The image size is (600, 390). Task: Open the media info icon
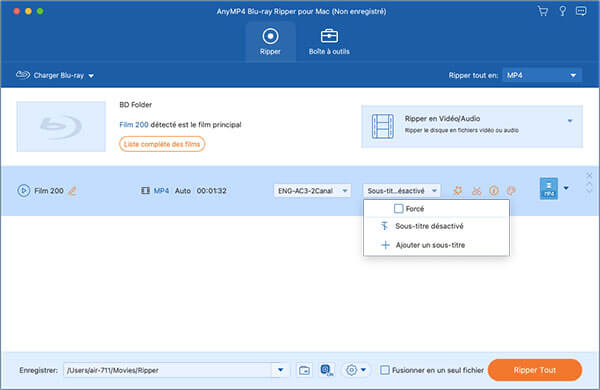(x=494, y=191)
